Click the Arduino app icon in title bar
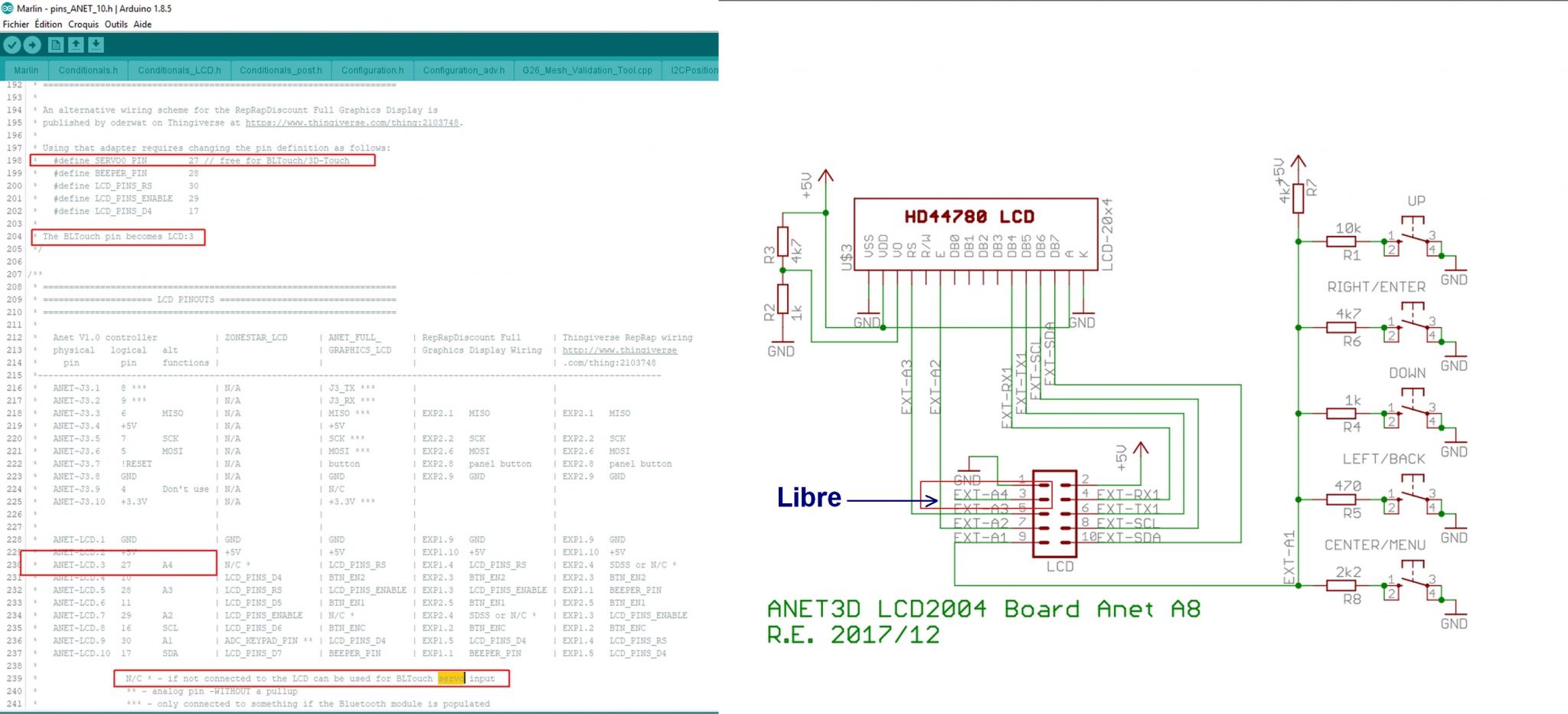This screenshot has height=714, width=1568. pyautogui.click(x=7, y=8)
